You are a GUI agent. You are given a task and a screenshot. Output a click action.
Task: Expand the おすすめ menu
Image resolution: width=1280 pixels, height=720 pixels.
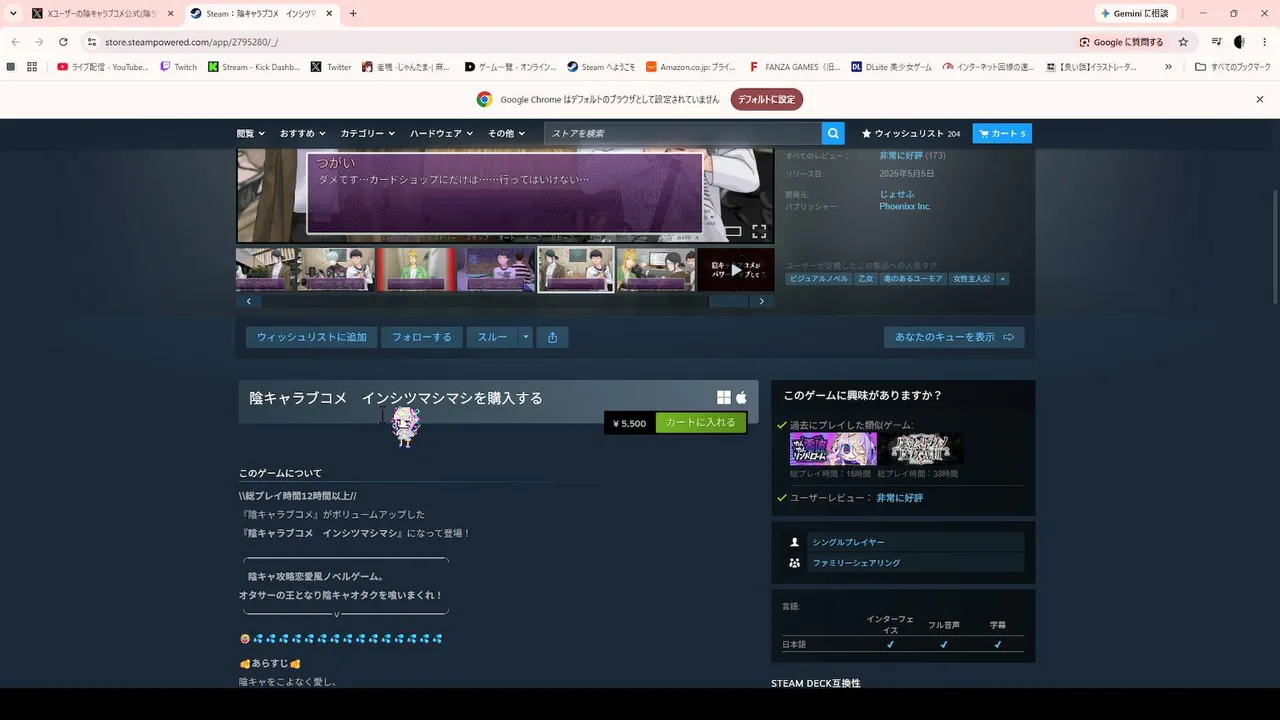pos(302,133)
